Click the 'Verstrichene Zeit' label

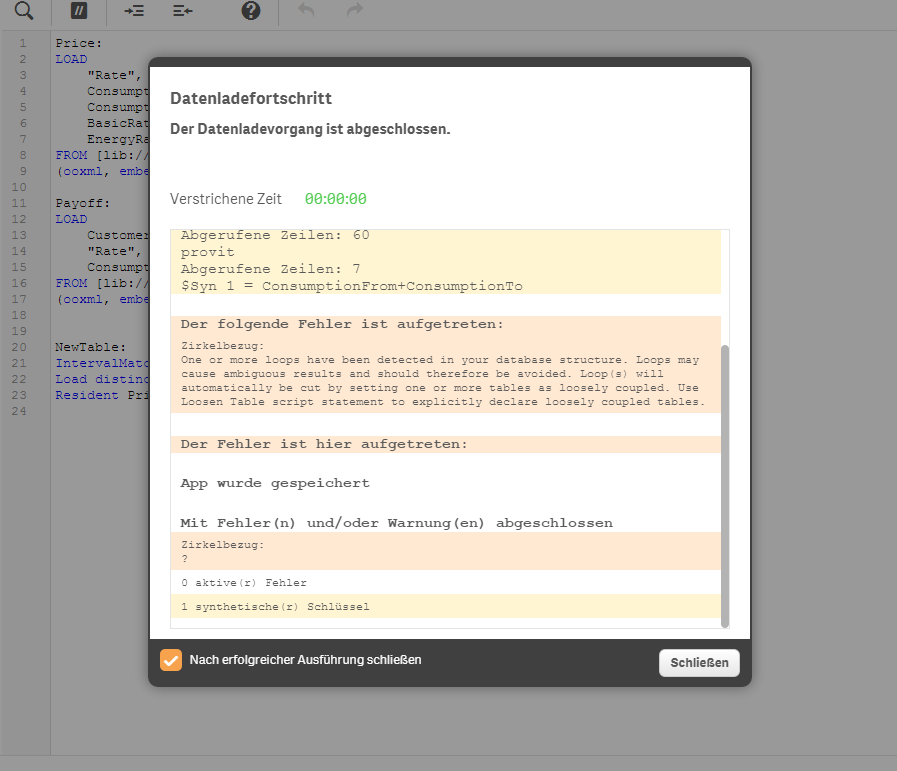226,198
